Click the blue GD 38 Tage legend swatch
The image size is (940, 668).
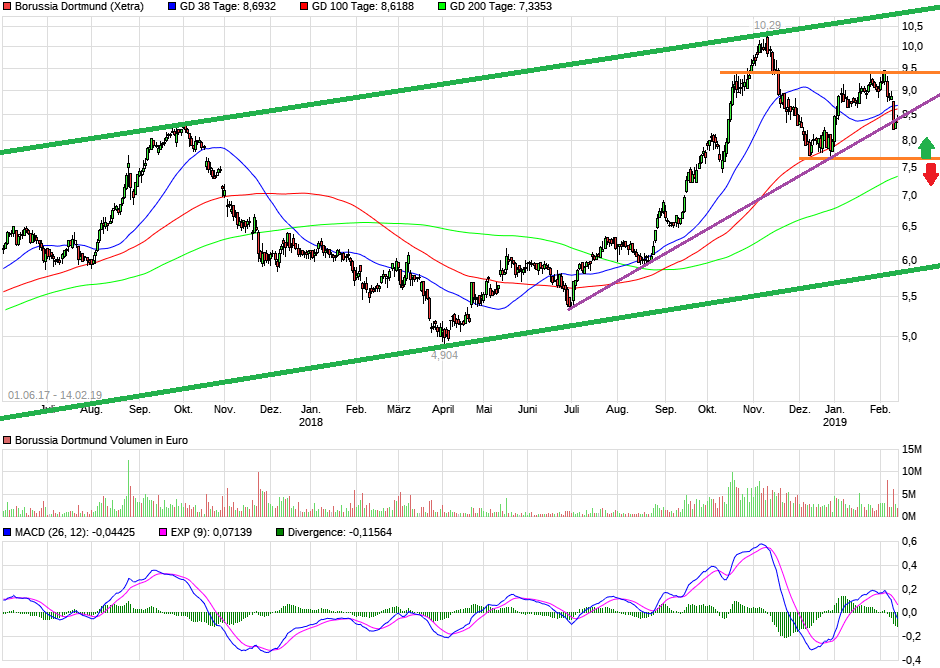[172, 7]
